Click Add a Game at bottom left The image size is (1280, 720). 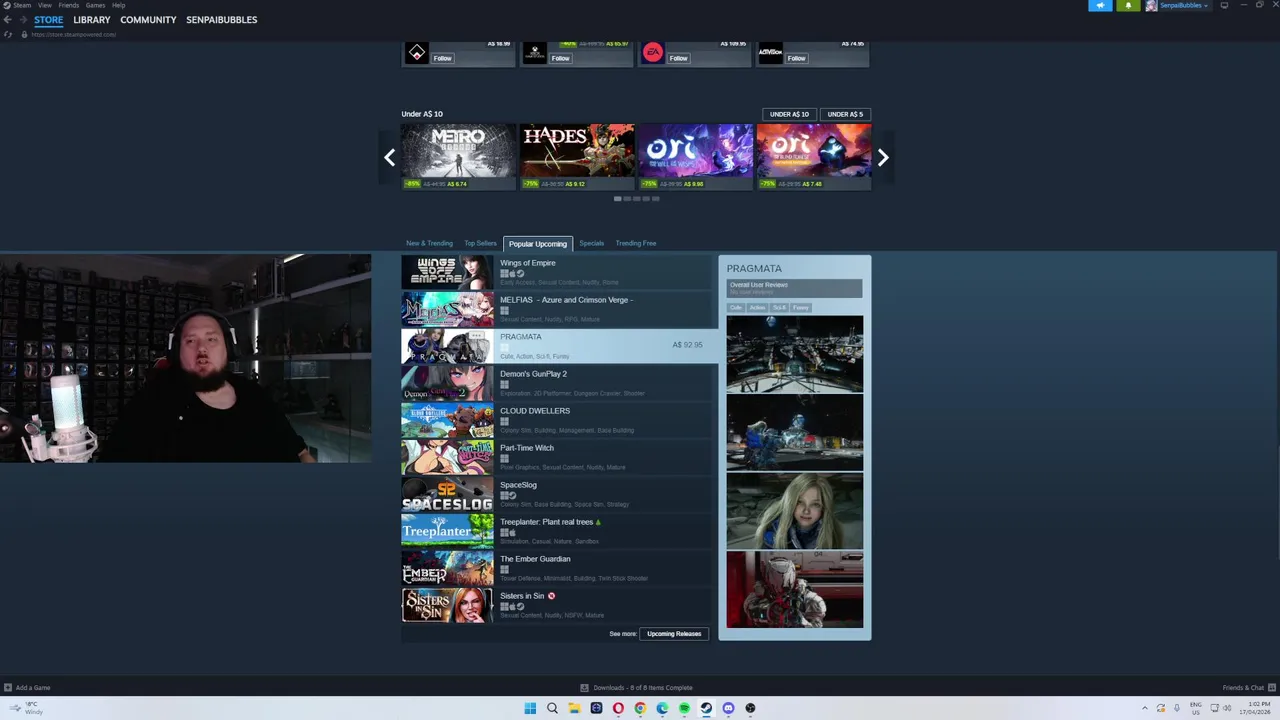[x=27, y=687]
